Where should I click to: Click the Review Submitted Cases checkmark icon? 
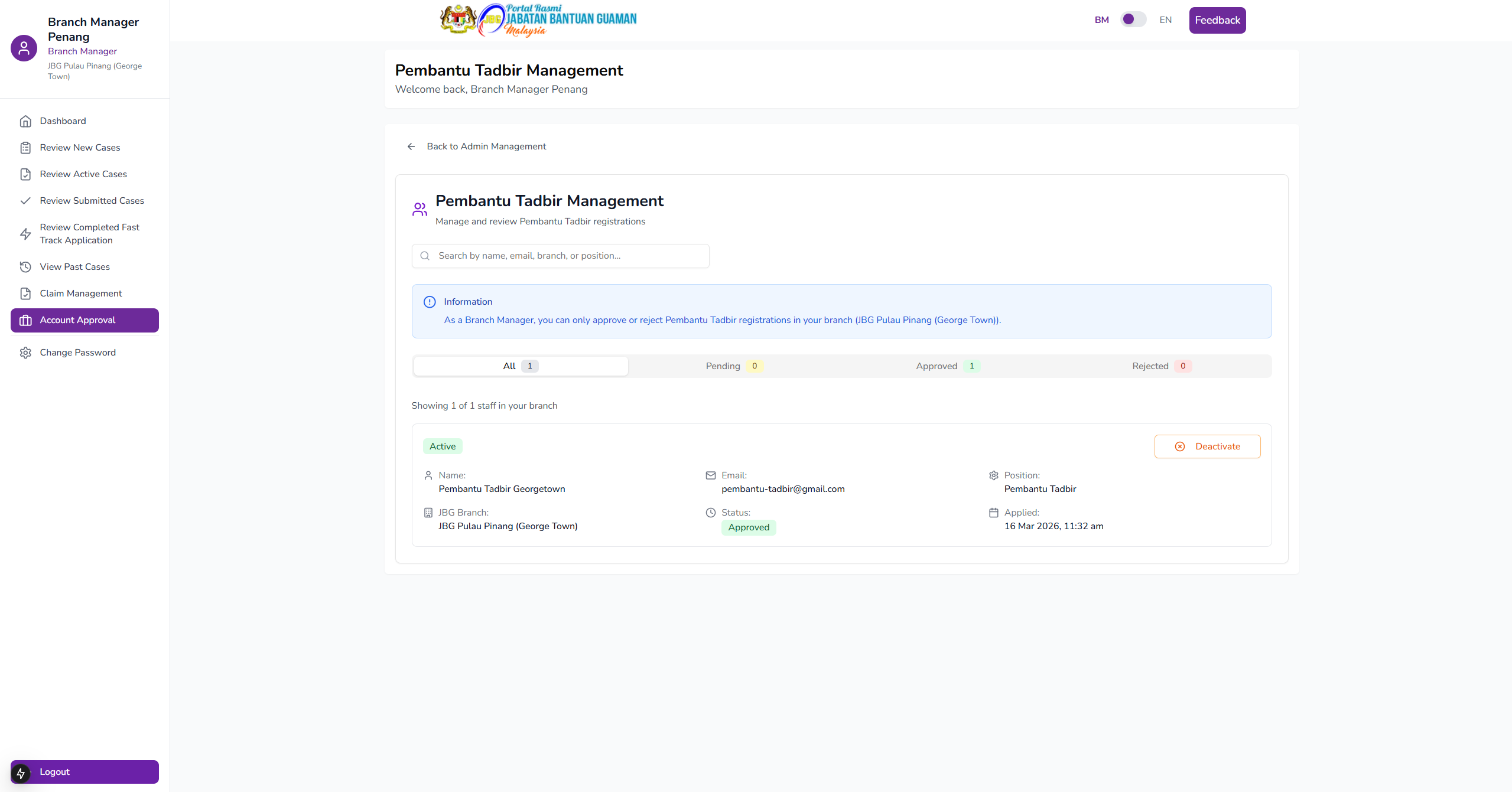click(x=25, y=201)
